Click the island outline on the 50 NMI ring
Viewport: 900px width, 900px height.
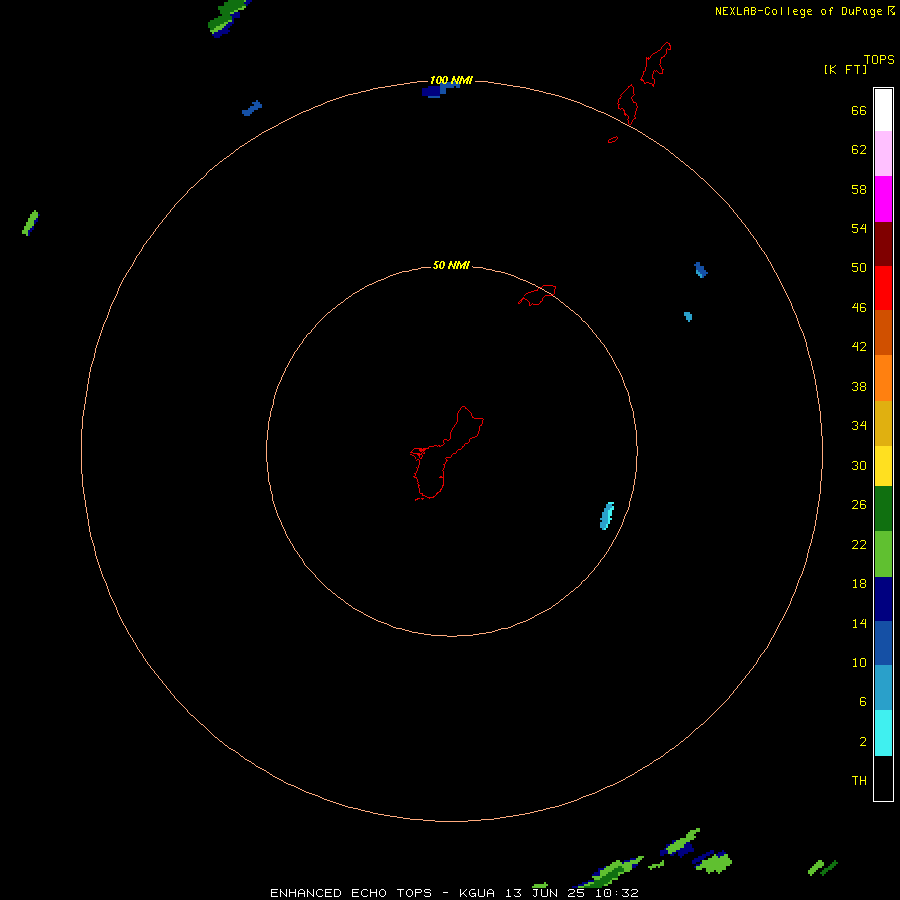(x=537, y=295)
